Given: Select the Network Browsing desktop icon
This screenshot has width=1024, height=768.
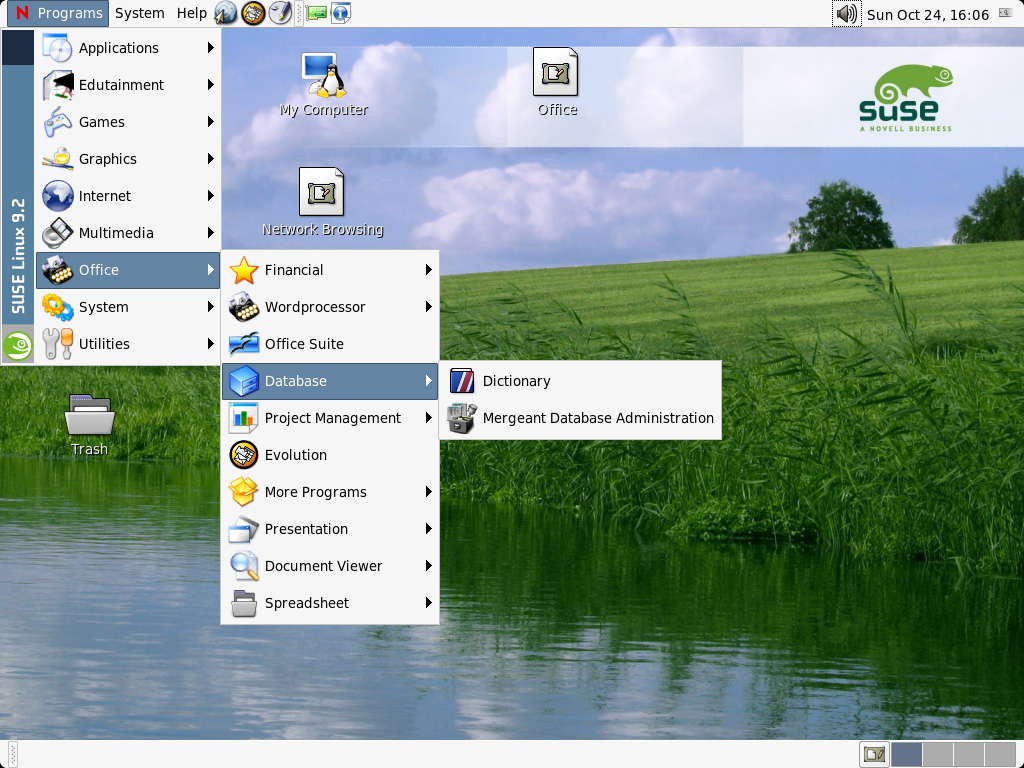Looking at the screenshot, I should pyautogui.click(x=323, y=202).
